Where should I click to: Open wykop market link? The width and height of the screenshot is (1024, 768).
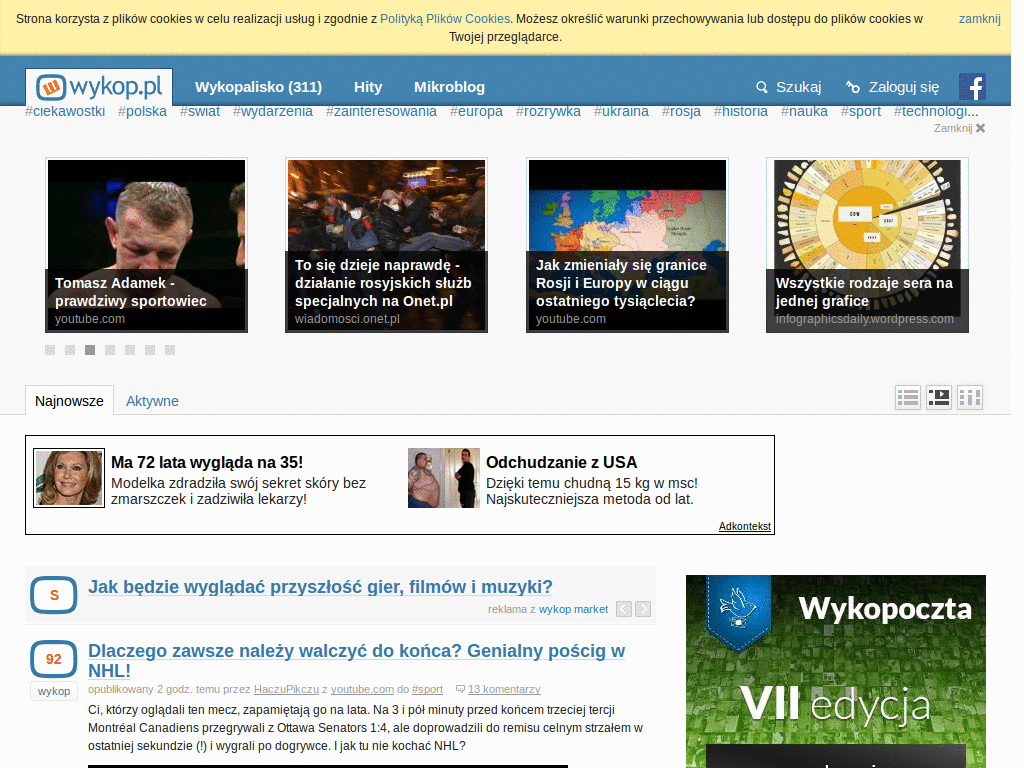pos(573,609)
